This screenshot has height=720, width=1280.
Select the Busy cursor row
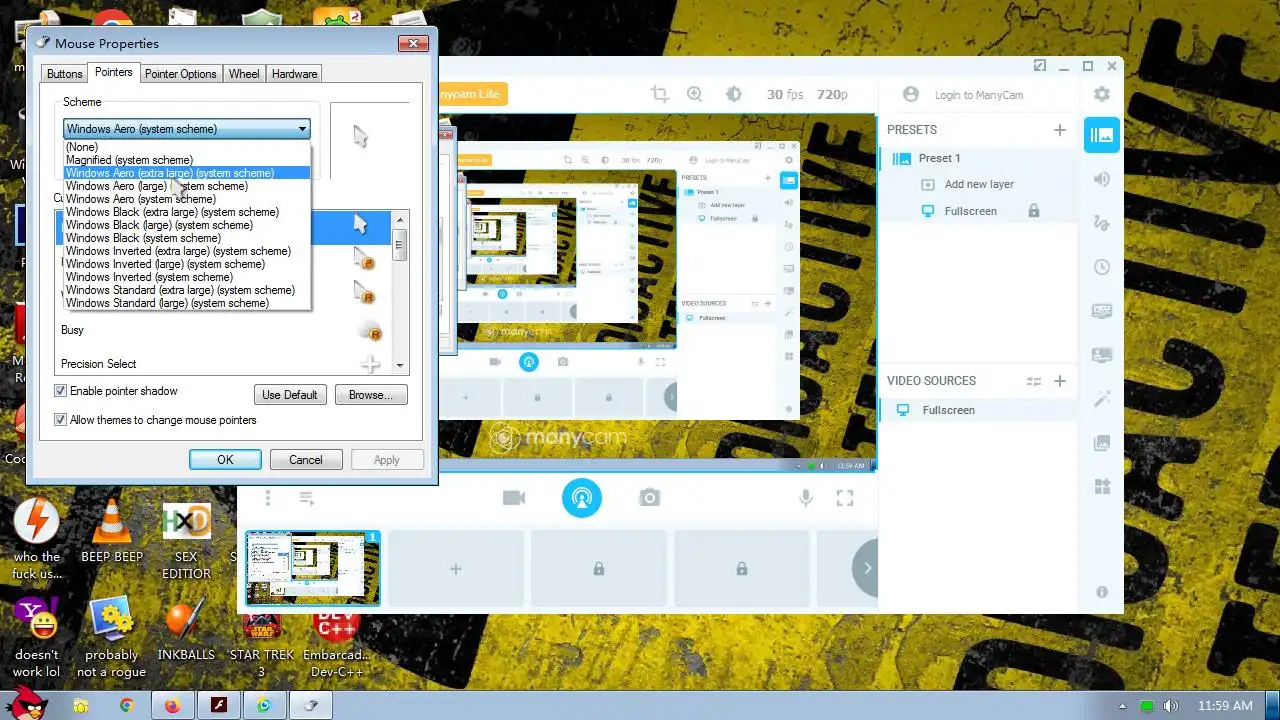click(225, 330)
